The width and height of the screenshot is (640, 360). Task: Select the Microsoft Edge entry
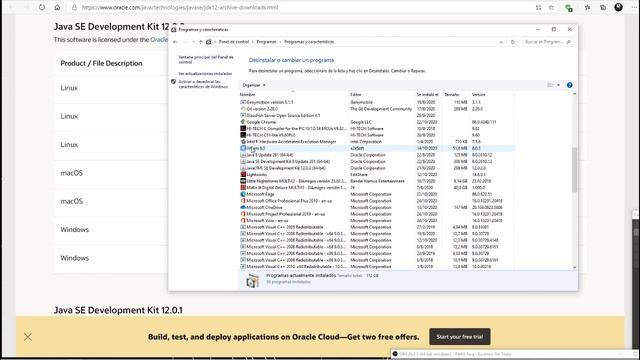(x=377, y=194)
